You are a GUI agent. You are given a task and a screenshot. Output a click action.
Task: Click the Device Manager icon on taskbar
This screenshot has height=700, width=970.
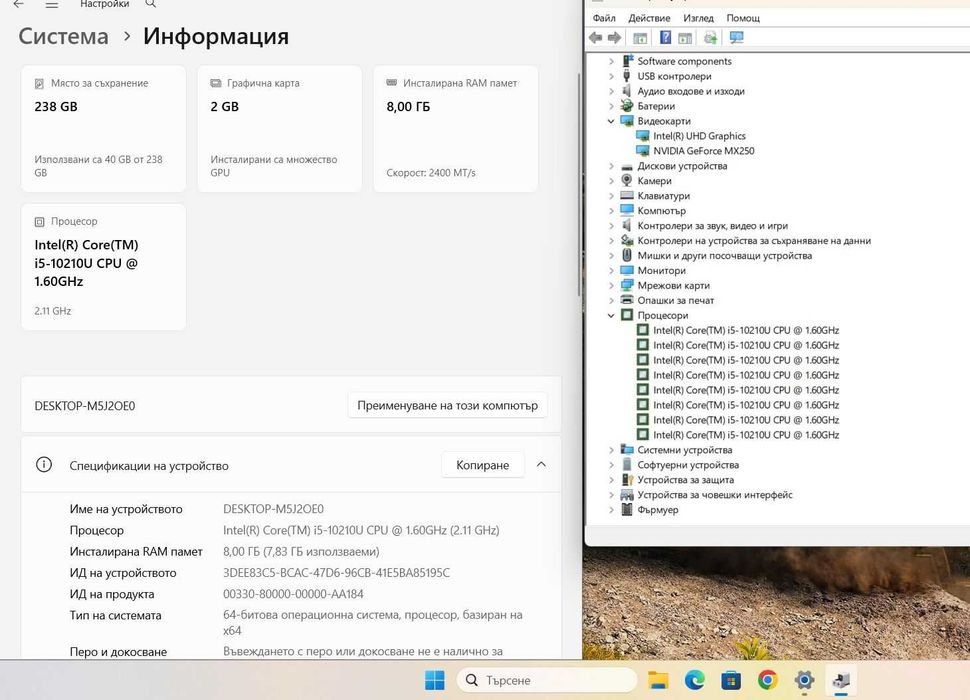point(841,680)
